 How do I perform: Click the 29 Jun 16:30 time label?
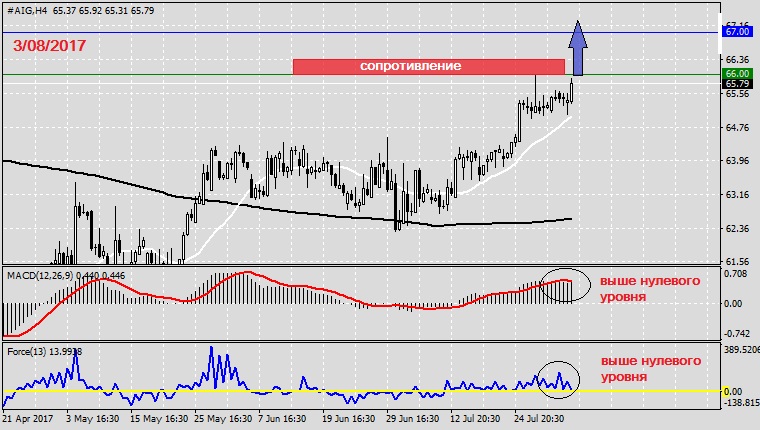(x=412, y=418)
